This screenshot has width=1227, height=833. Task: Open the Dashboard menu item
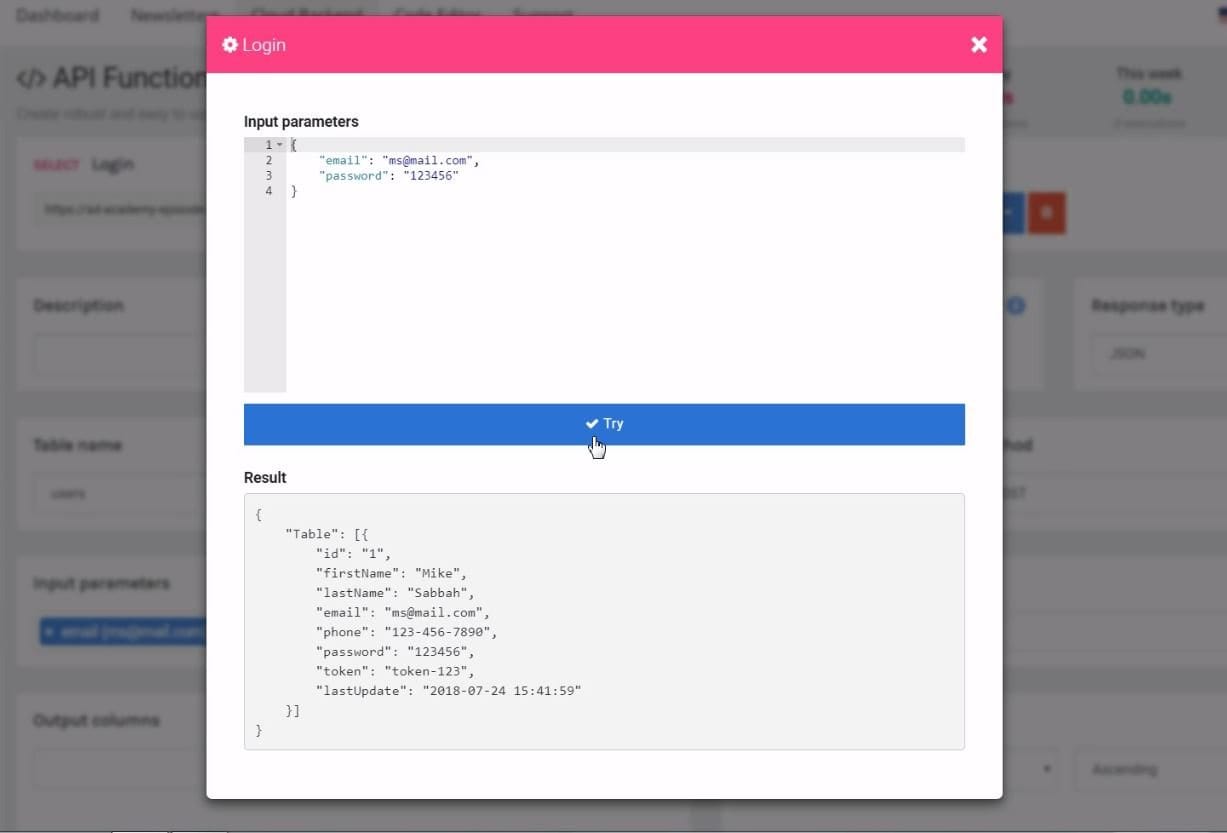click(x=57, y=15)
